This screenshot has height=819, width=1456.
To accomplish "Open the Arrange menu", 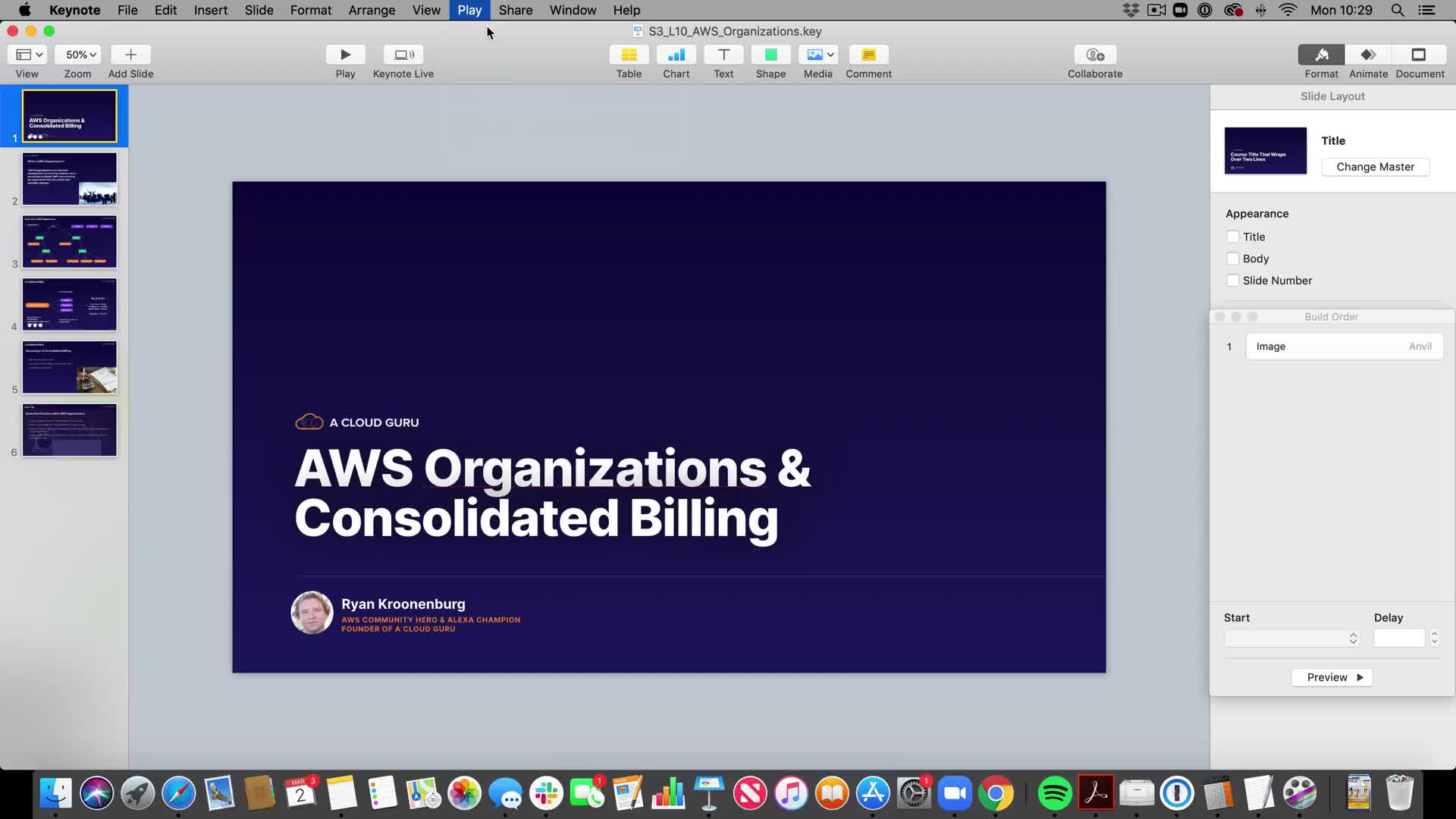I will pos(372,10).
